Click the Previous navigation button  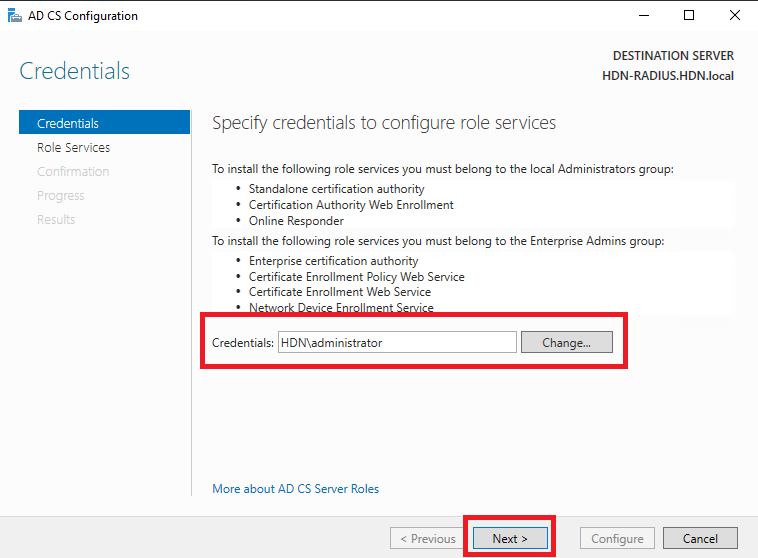point(427,538)
